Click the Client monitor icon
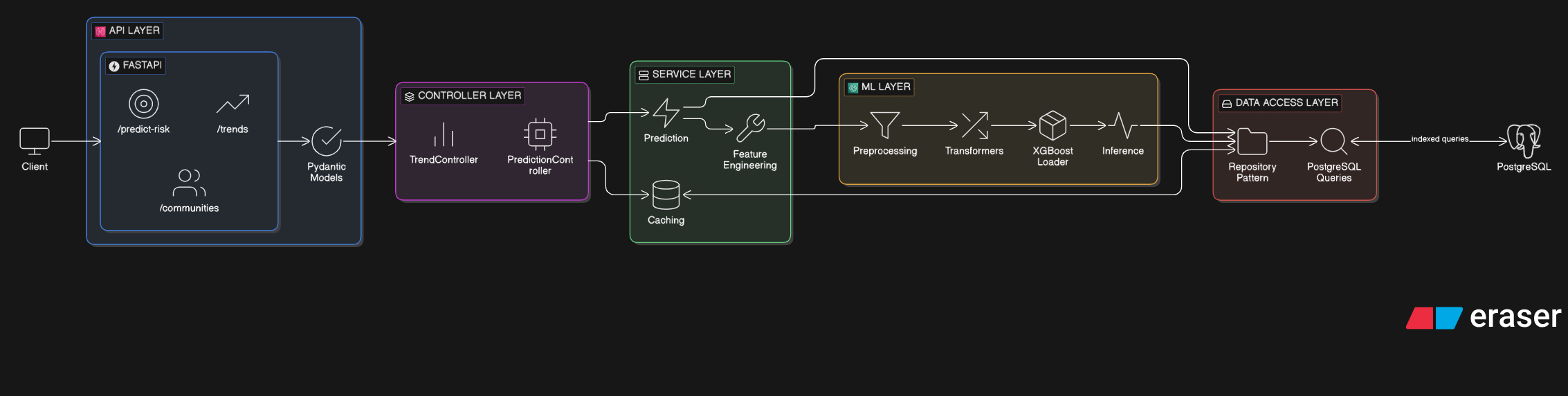 click(x=35, y=141)
